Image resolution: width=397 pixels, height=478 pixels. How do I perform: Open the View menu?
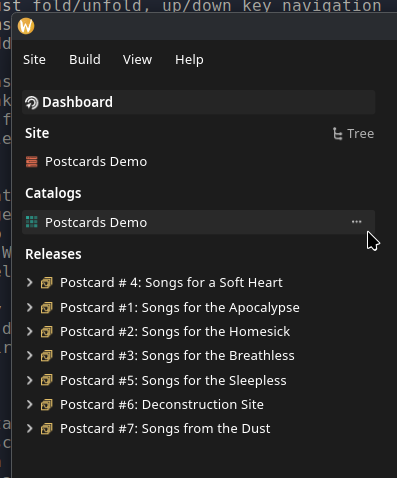click(137, 60)
